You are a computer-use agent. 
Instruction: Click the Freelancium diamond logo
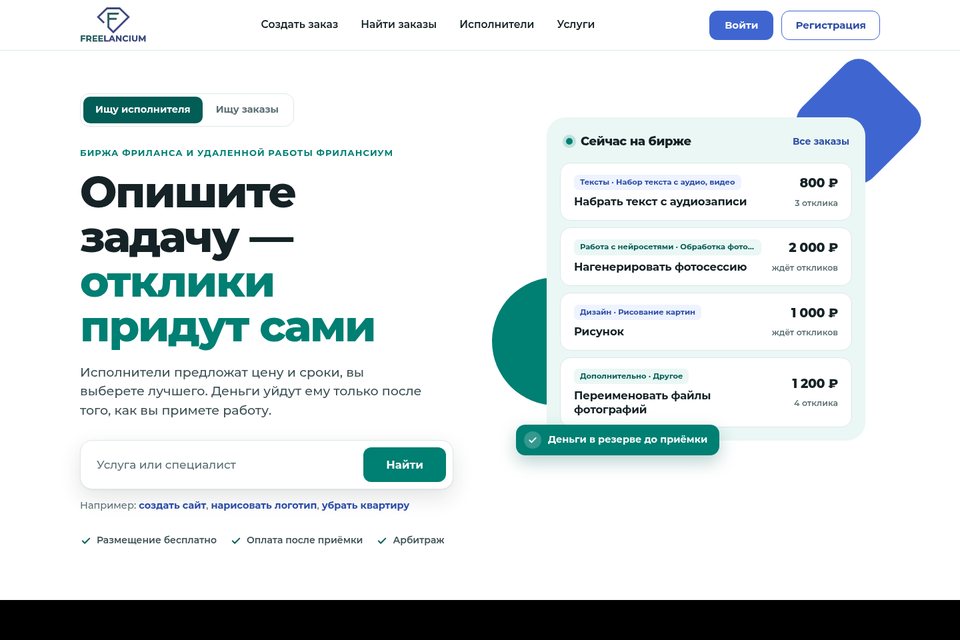113,25
